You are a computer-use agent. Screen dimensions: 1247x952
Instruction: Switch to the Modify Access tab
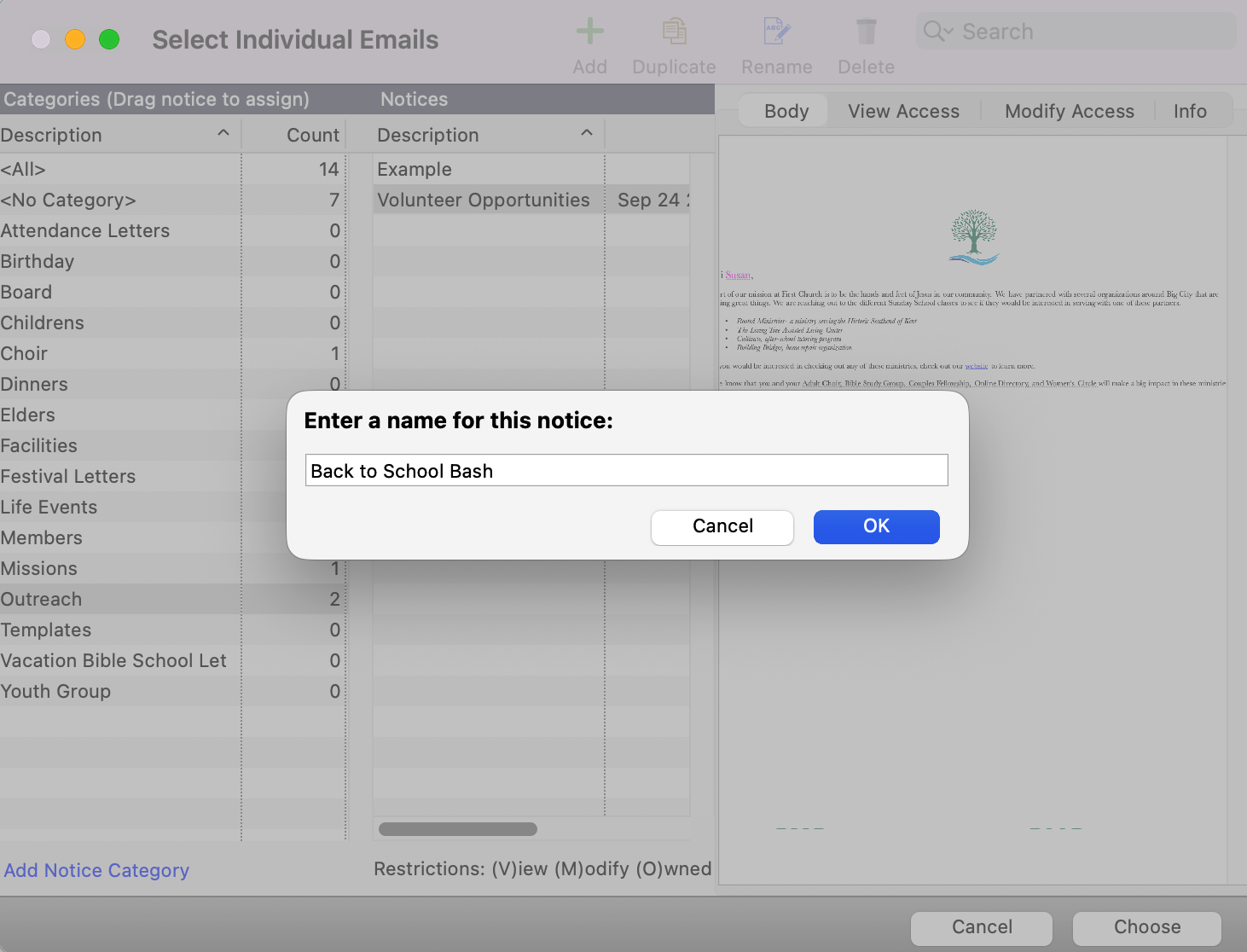(x=1069, y=111)
